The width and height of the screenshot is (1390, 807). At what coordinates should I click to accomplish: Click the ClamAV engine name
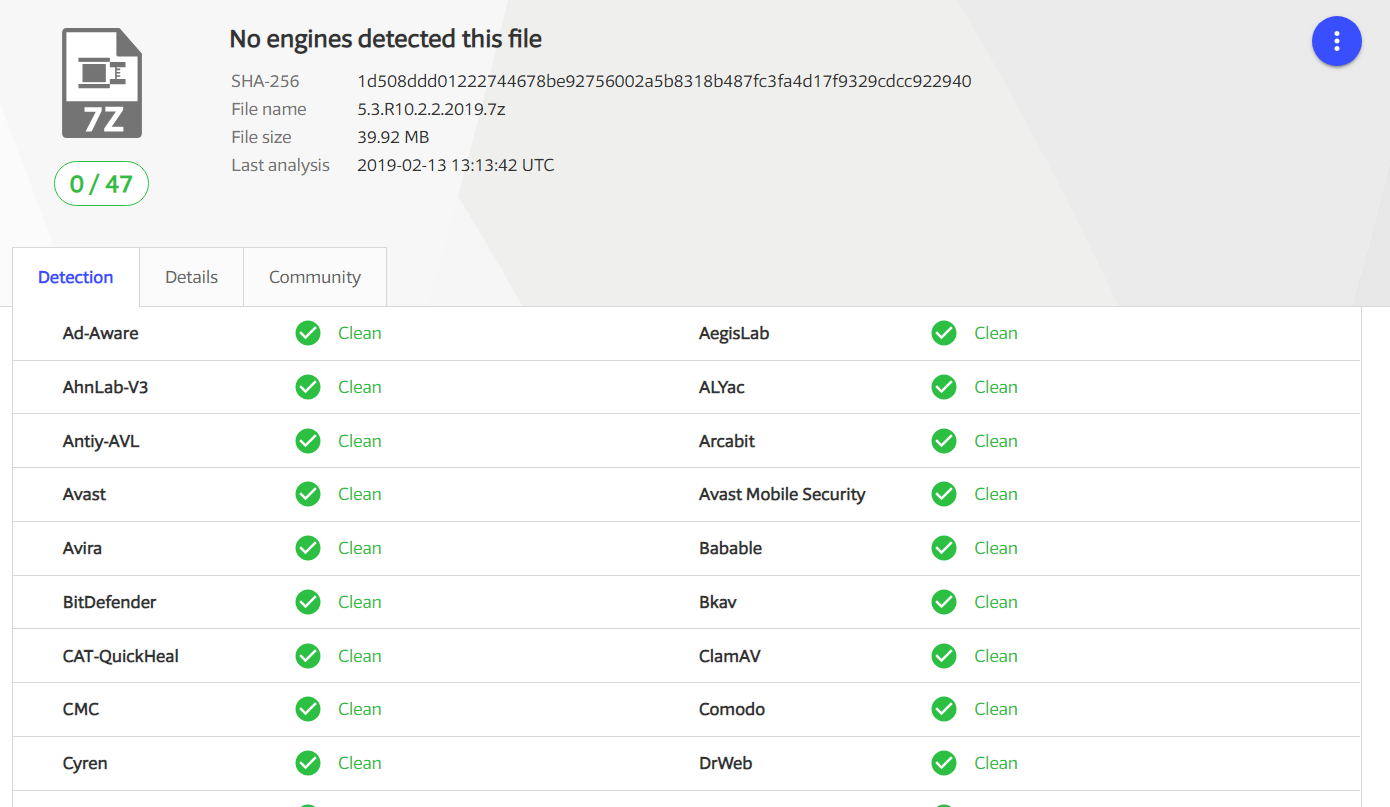[730, 656]
